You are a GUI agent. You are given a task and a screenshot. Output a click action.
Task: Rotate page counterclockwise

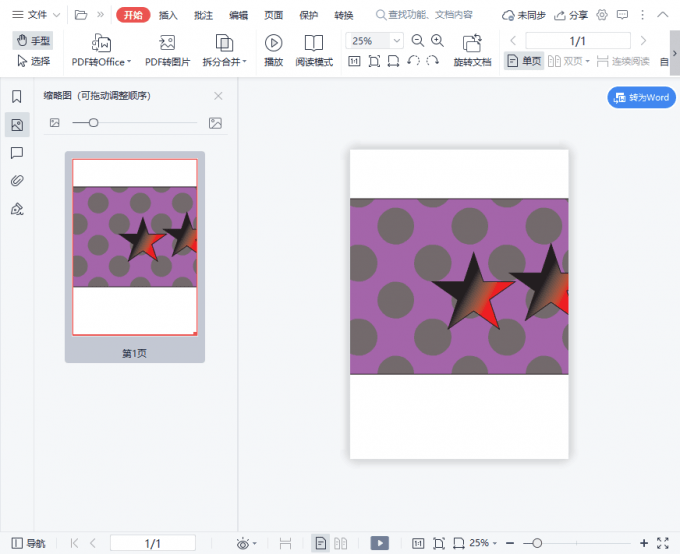pos(414,61)
